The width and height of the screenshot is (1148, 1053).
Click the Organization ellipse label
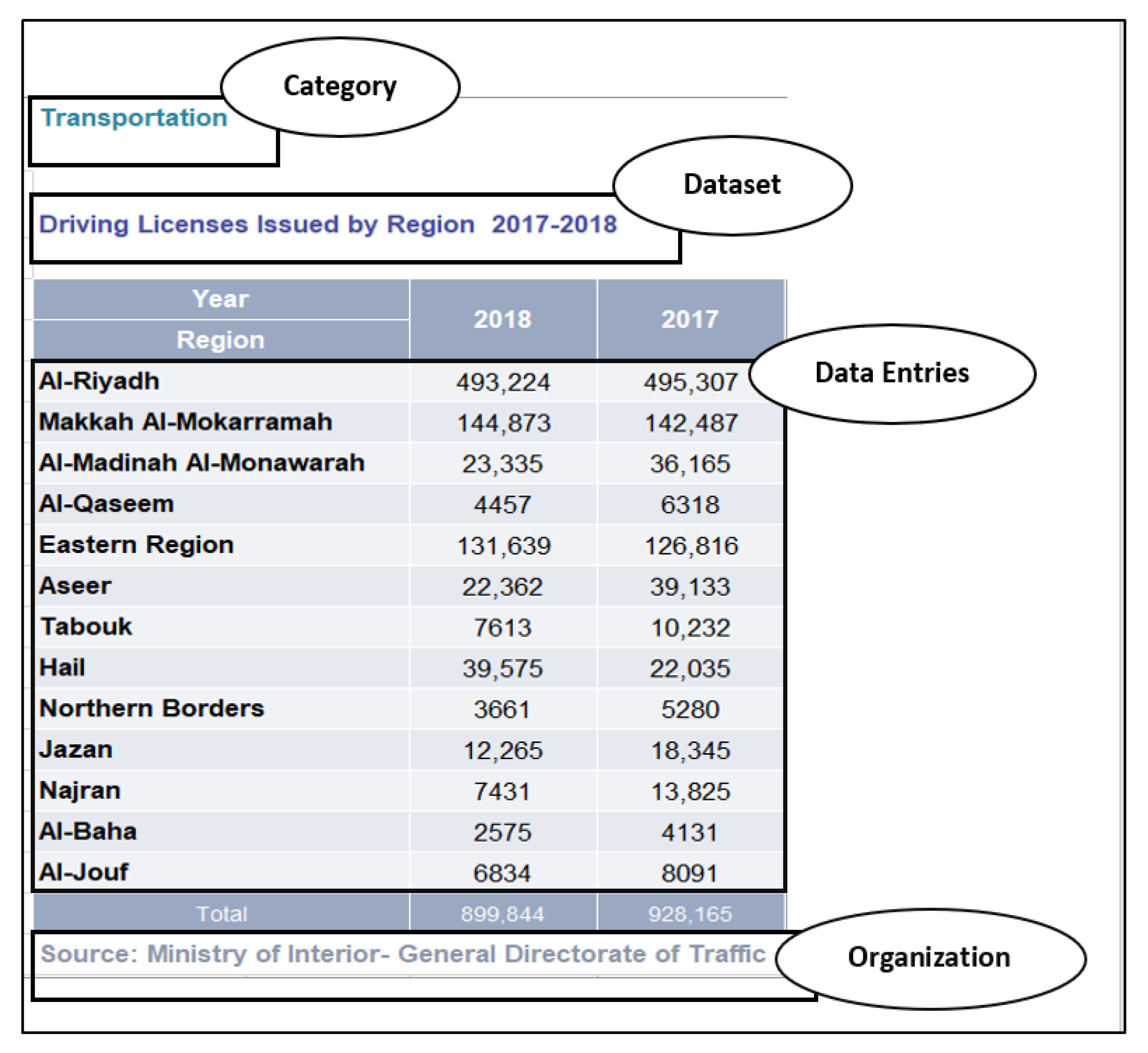click(x=928, y=957)
